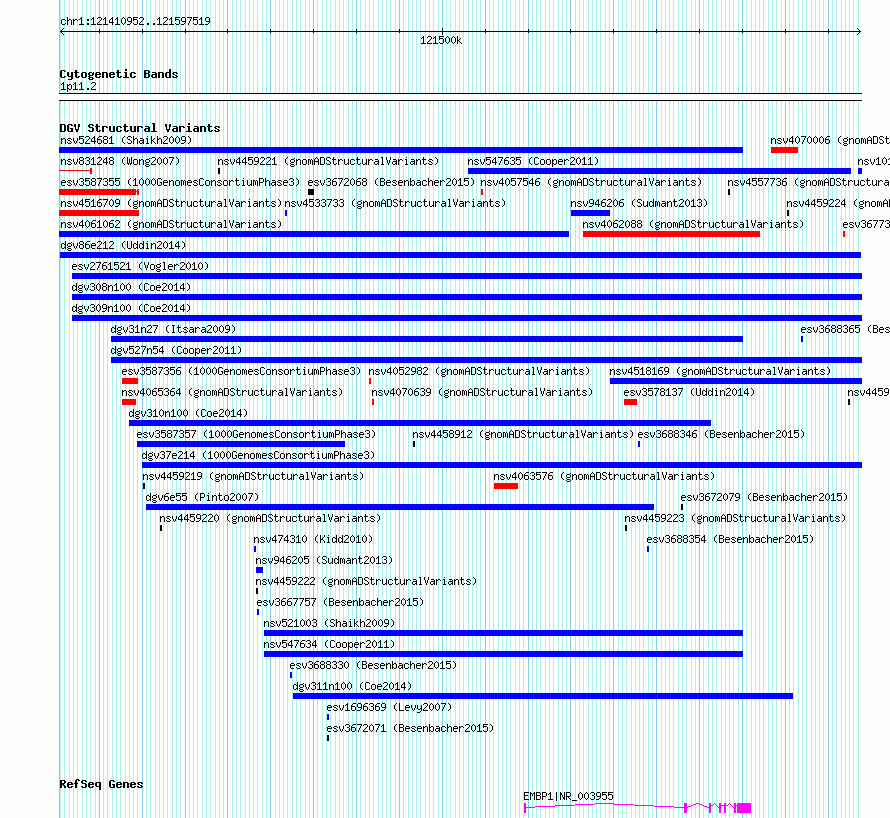Open nsv4052982 variant label
Viewport: 890px width, 818px height.
pyautogui.click(x=480, y=371)
